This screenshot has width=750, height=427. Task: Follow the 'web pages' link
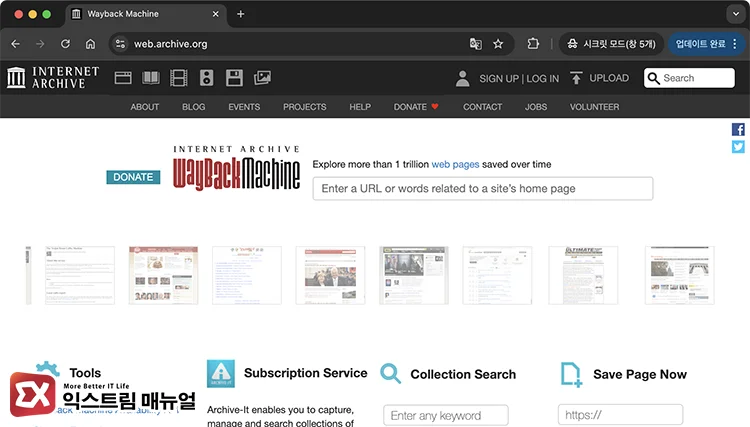click(455, 164)
